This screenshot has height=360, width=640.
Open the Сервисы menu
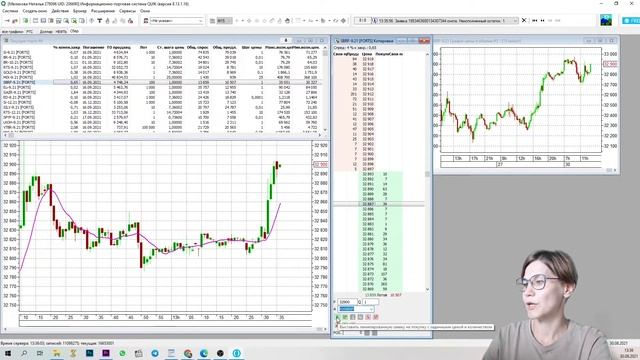[x=127, y=11]
